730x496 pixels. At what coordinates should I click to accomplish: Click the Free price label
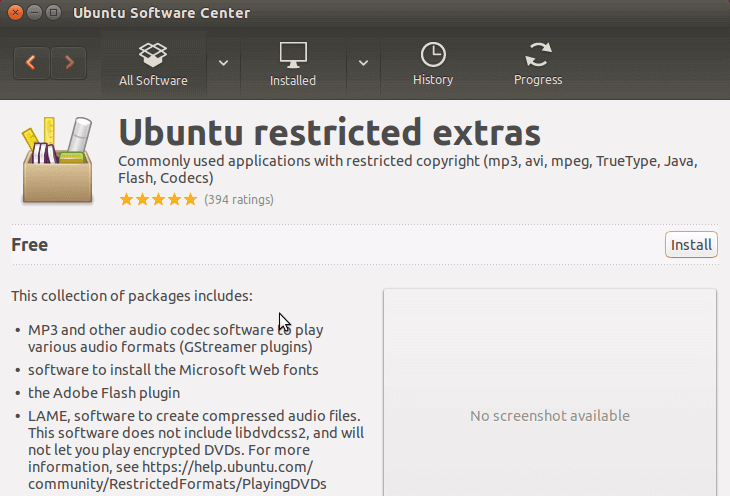coord(29,245)
